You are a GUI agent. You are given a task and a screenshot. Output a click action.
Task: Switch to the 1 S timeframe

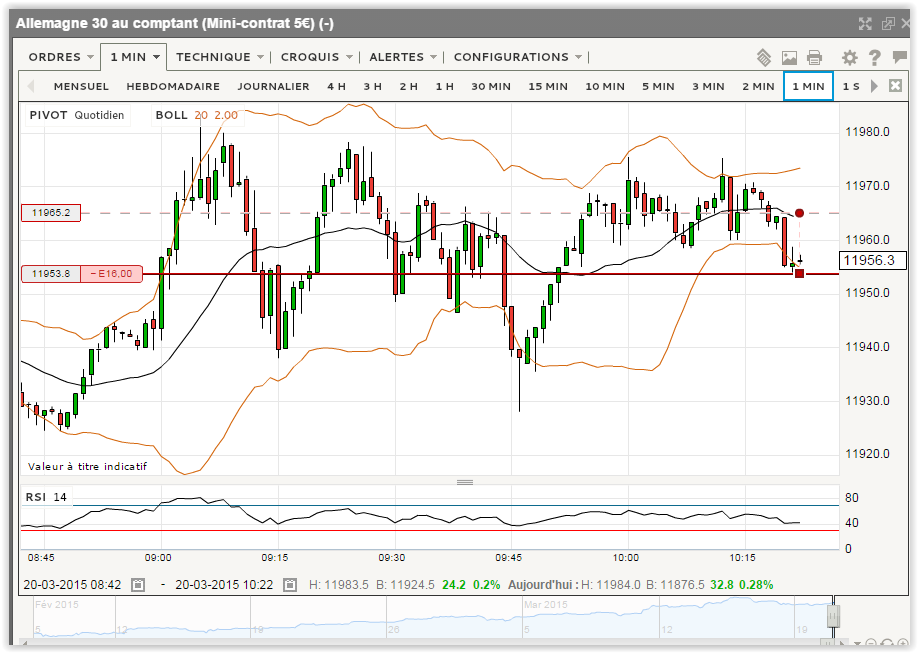click(x=851, y=86)
